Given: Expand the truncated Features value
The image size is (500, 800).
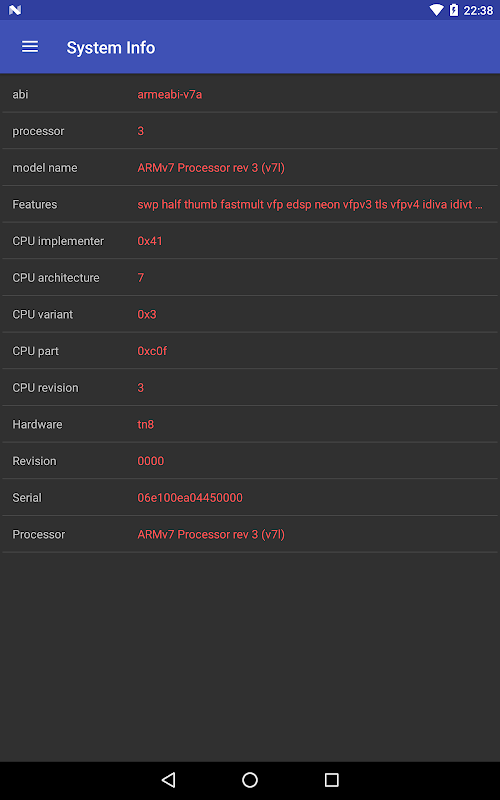Looking at the screenshot, I should tap(310, 205).
